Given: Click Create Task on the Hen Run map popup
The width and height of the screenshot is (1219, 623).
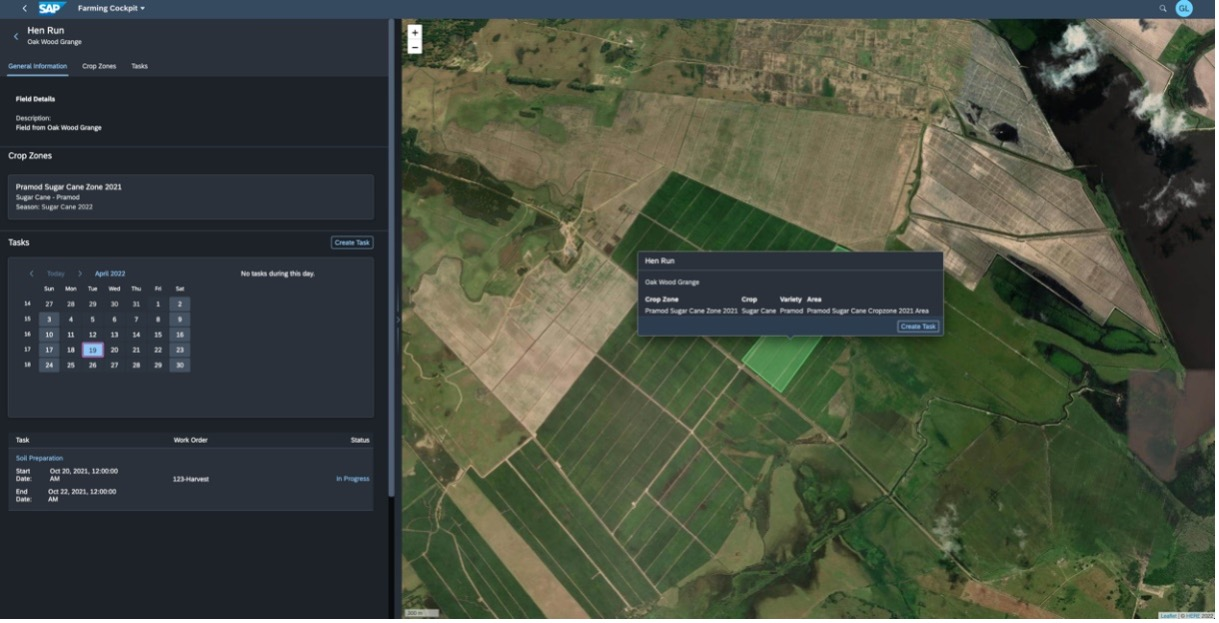Looking at the screenshot, I should pos(917,325).
